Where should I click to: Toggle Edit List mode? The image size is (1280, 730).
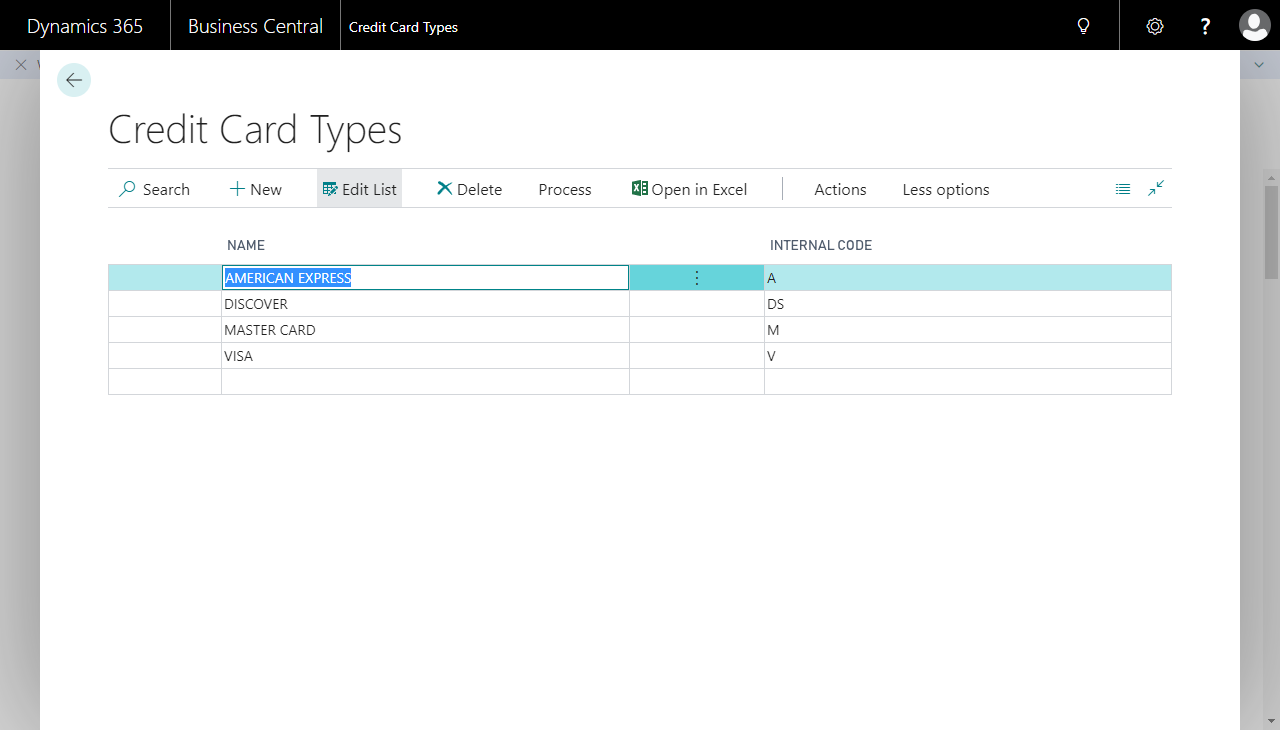click(x=359, y=189)
